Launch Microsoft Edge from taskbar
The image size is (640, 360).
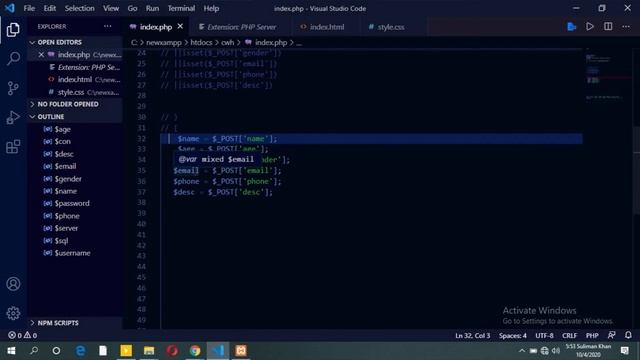click(x=80, y=351)
